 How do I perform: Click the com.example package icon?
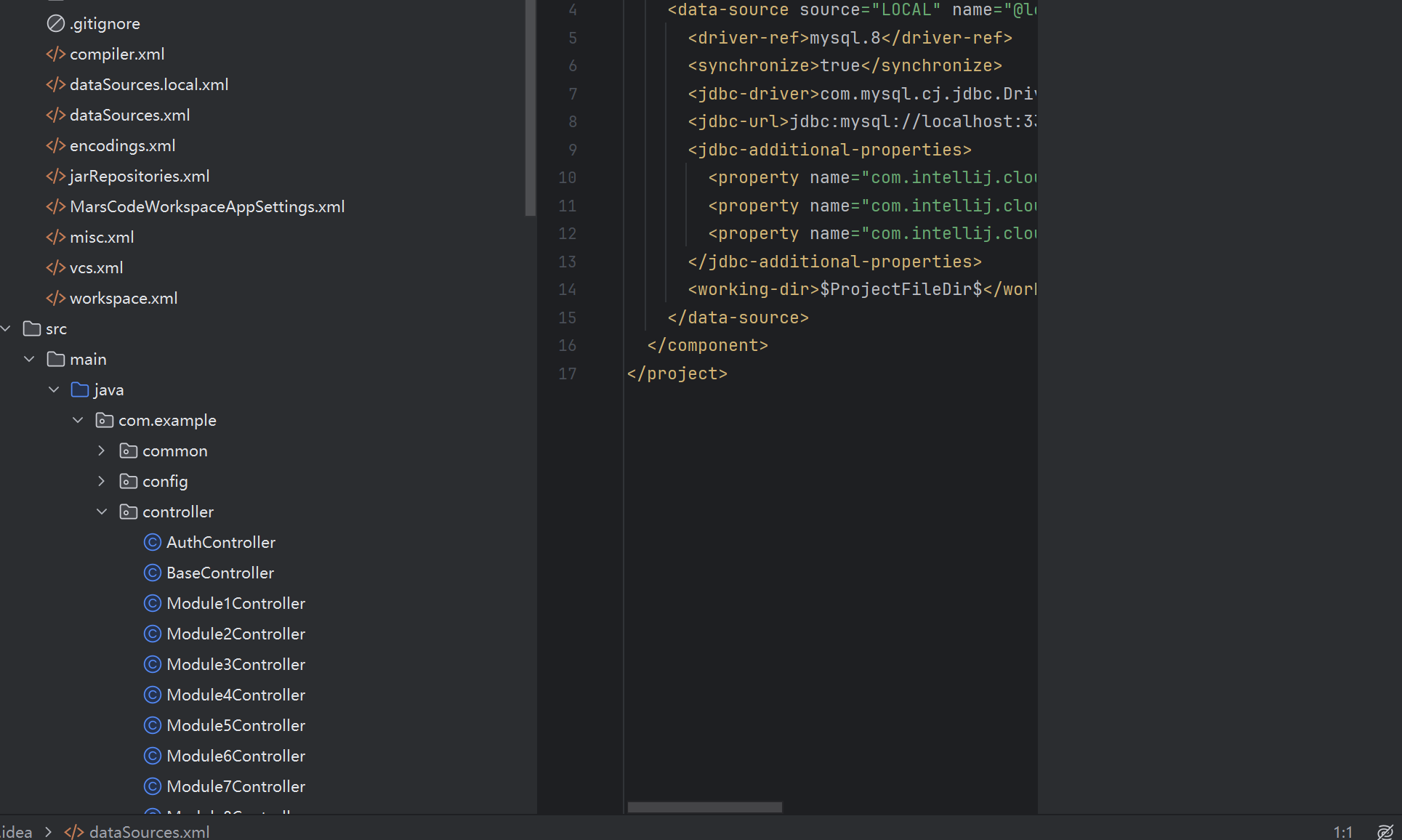(105, 421)
